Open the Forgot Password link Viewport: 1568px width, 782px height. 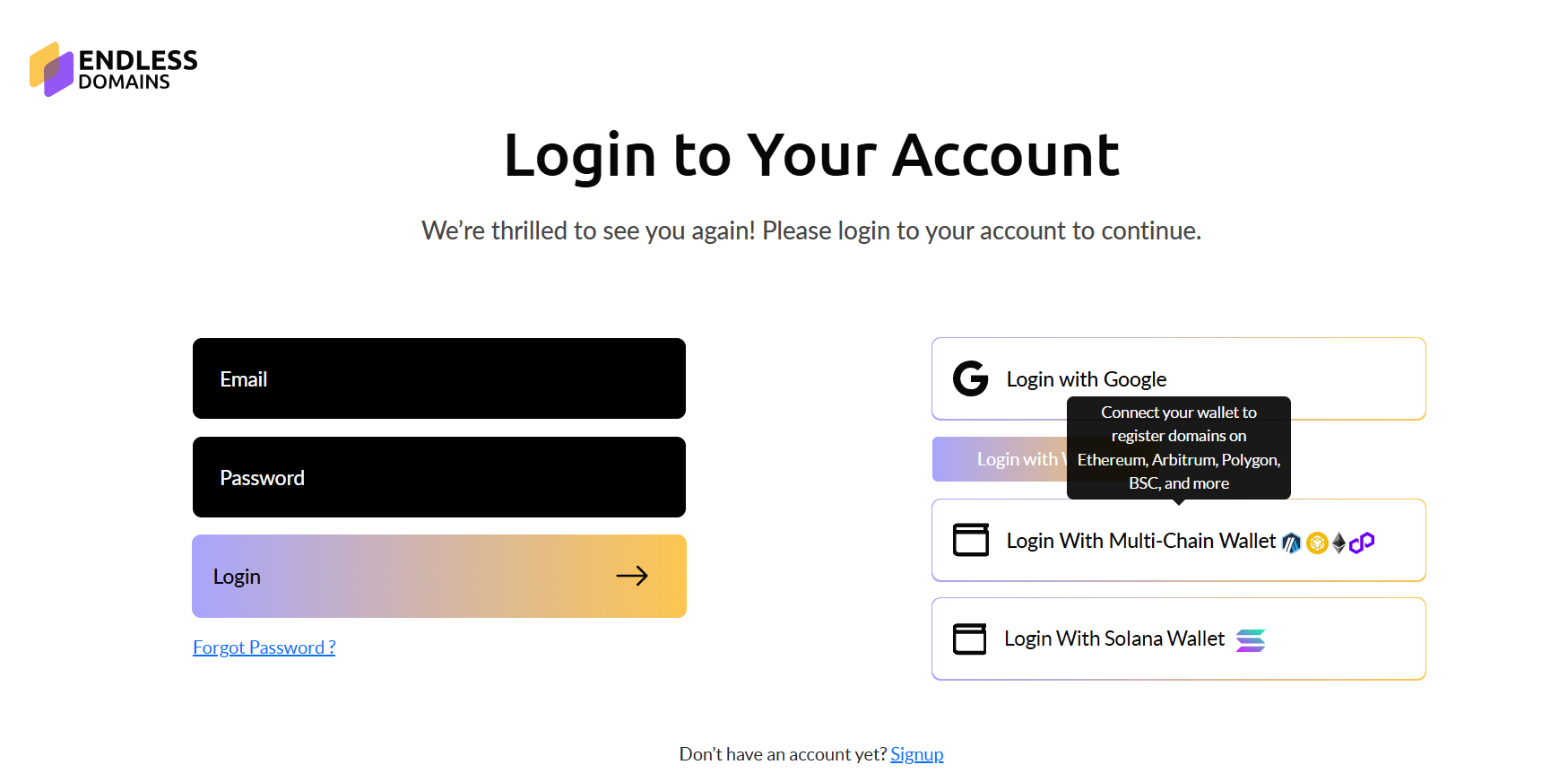click(x=264, y=647)
